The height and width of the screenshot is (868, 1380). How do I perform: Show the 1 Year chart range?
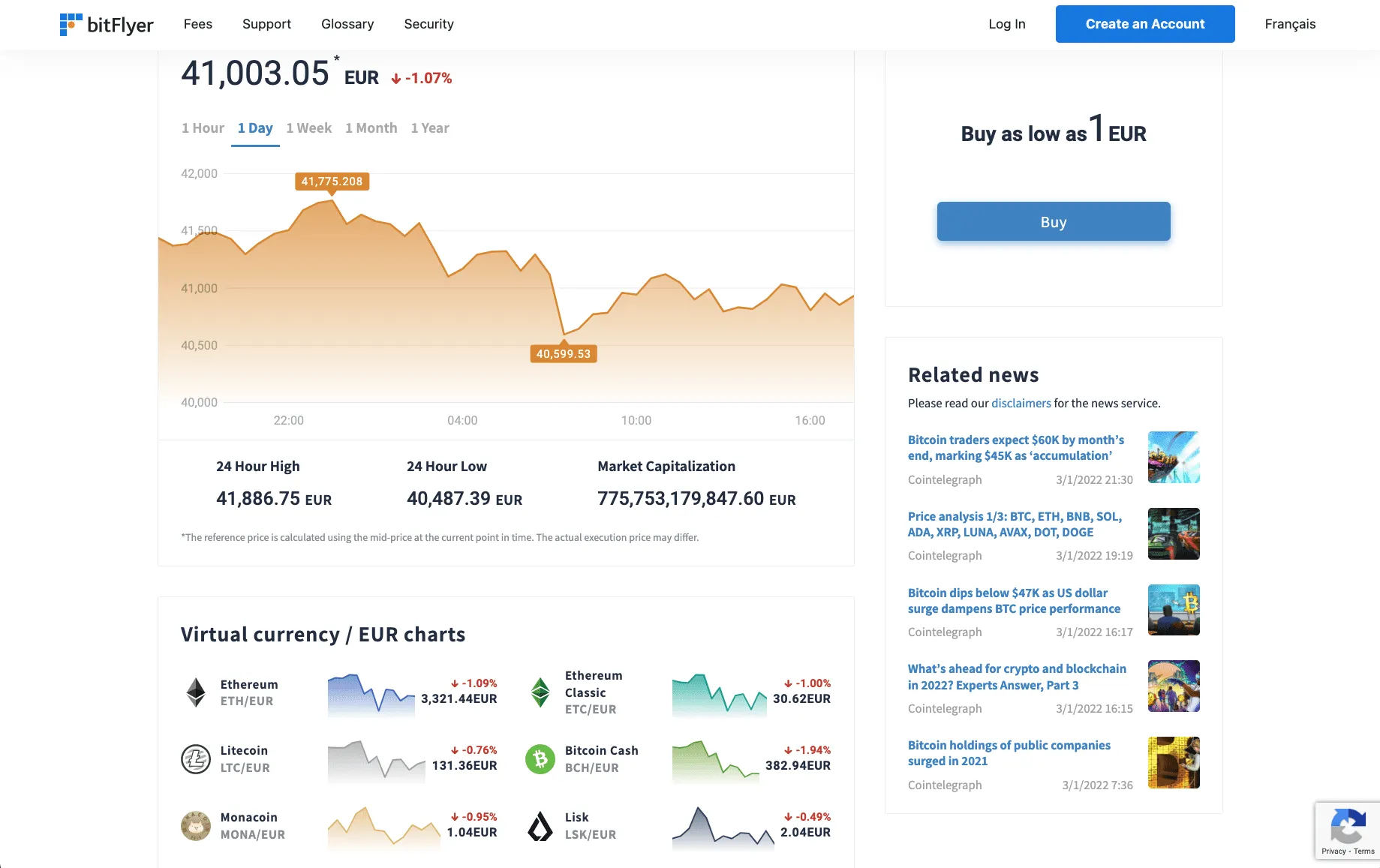point(429,128)
